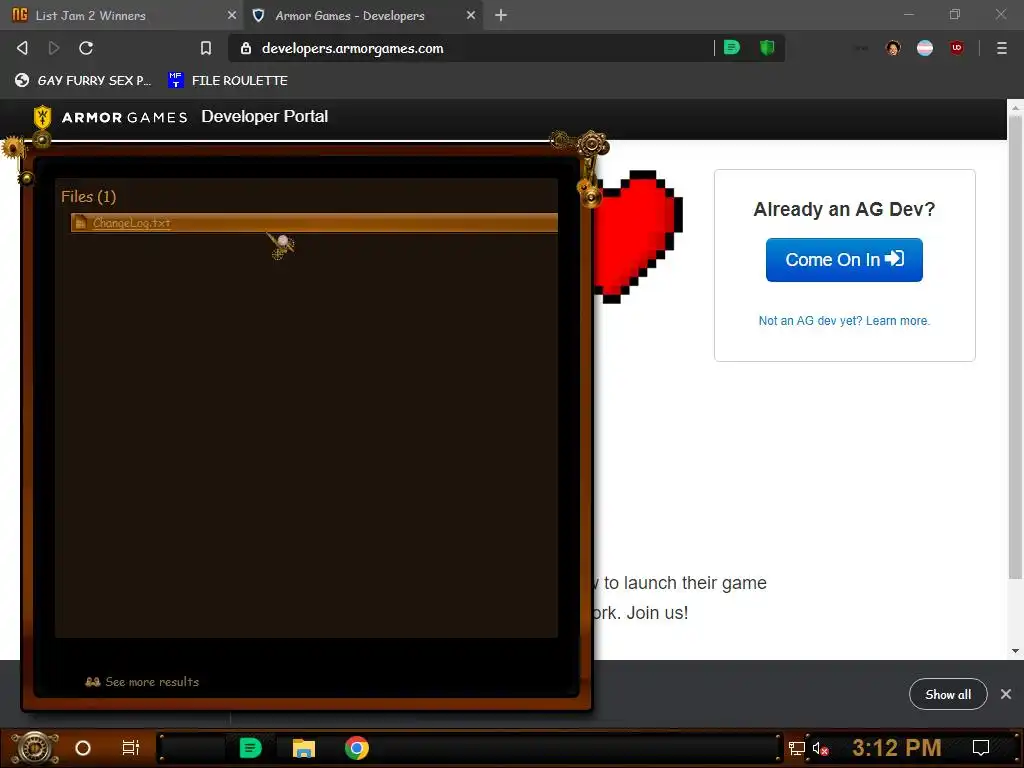Open the notification center icon

coord(981,748)
